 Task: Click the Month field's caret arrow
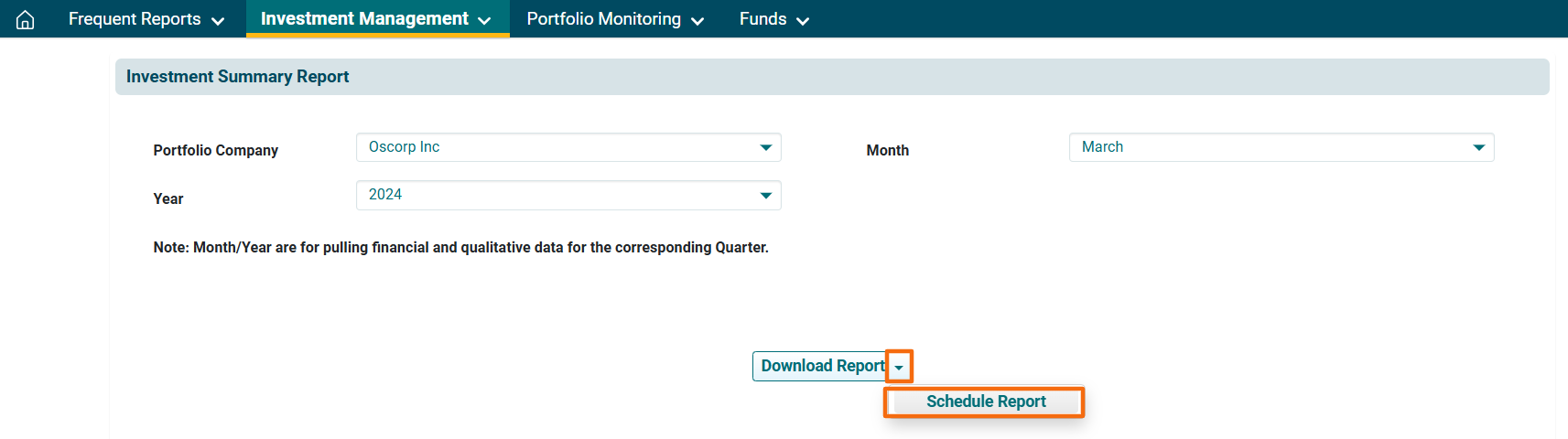(x=1479, y=147)
